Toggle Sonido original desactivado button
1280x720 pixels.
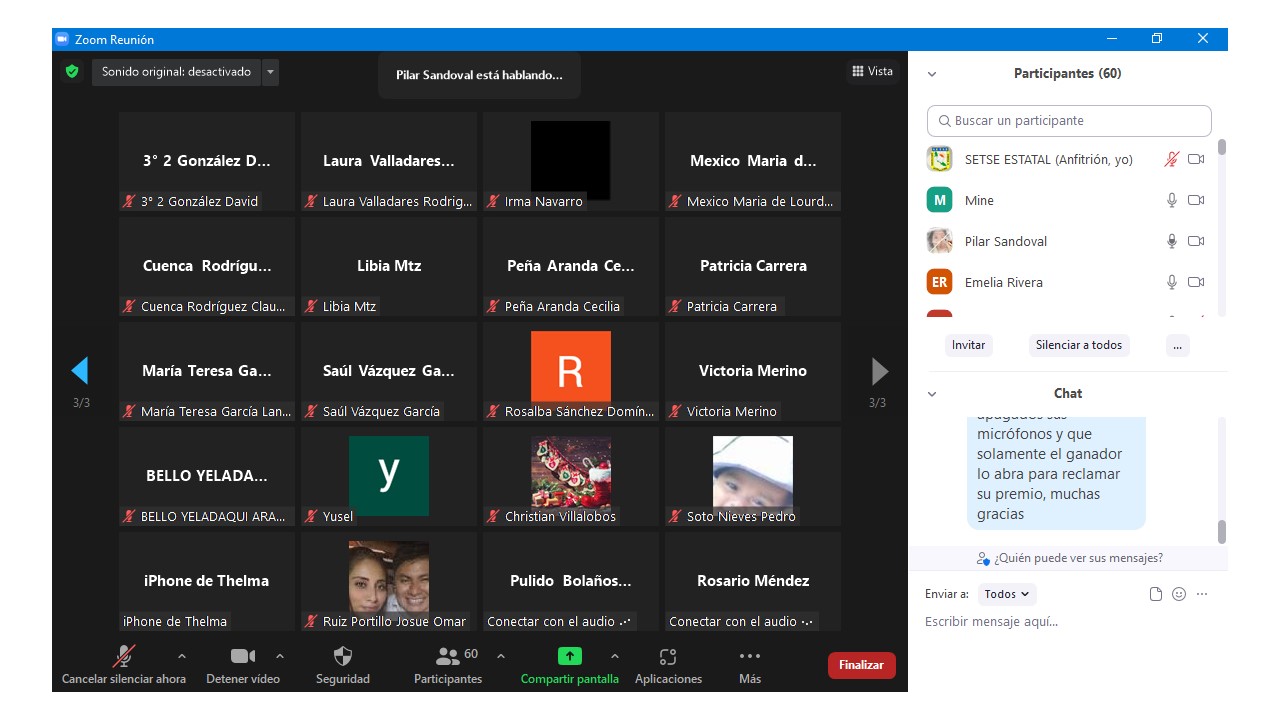[x=176, y=72]
